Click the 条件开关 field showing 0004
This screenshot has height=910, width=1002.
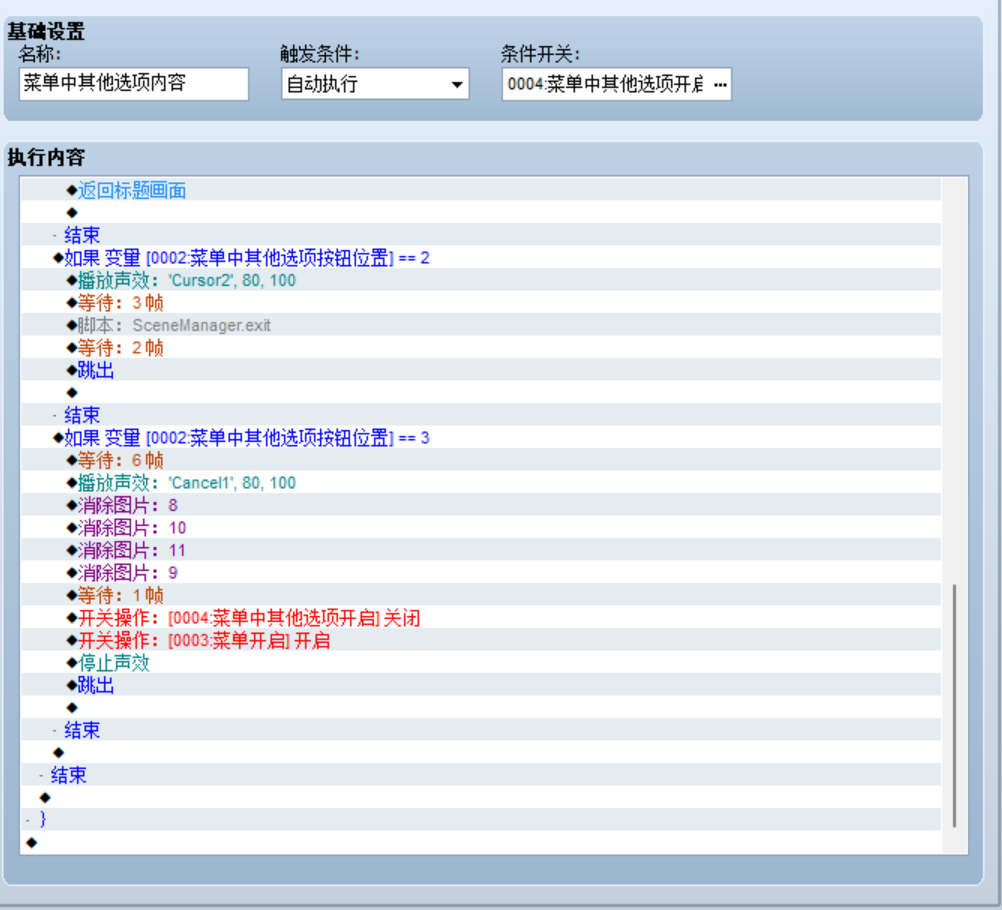point(616,84)
